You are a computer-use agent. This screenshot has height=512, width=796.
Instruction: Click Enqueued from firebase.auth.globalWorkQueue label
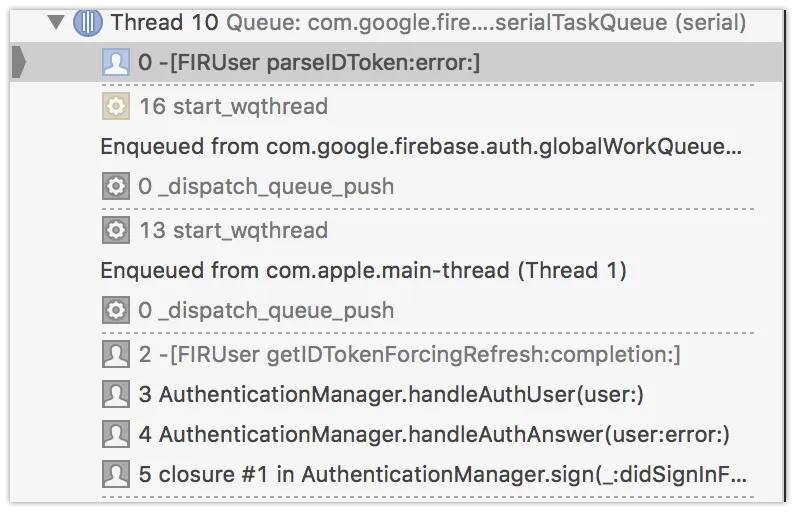[x=421, y=147]
